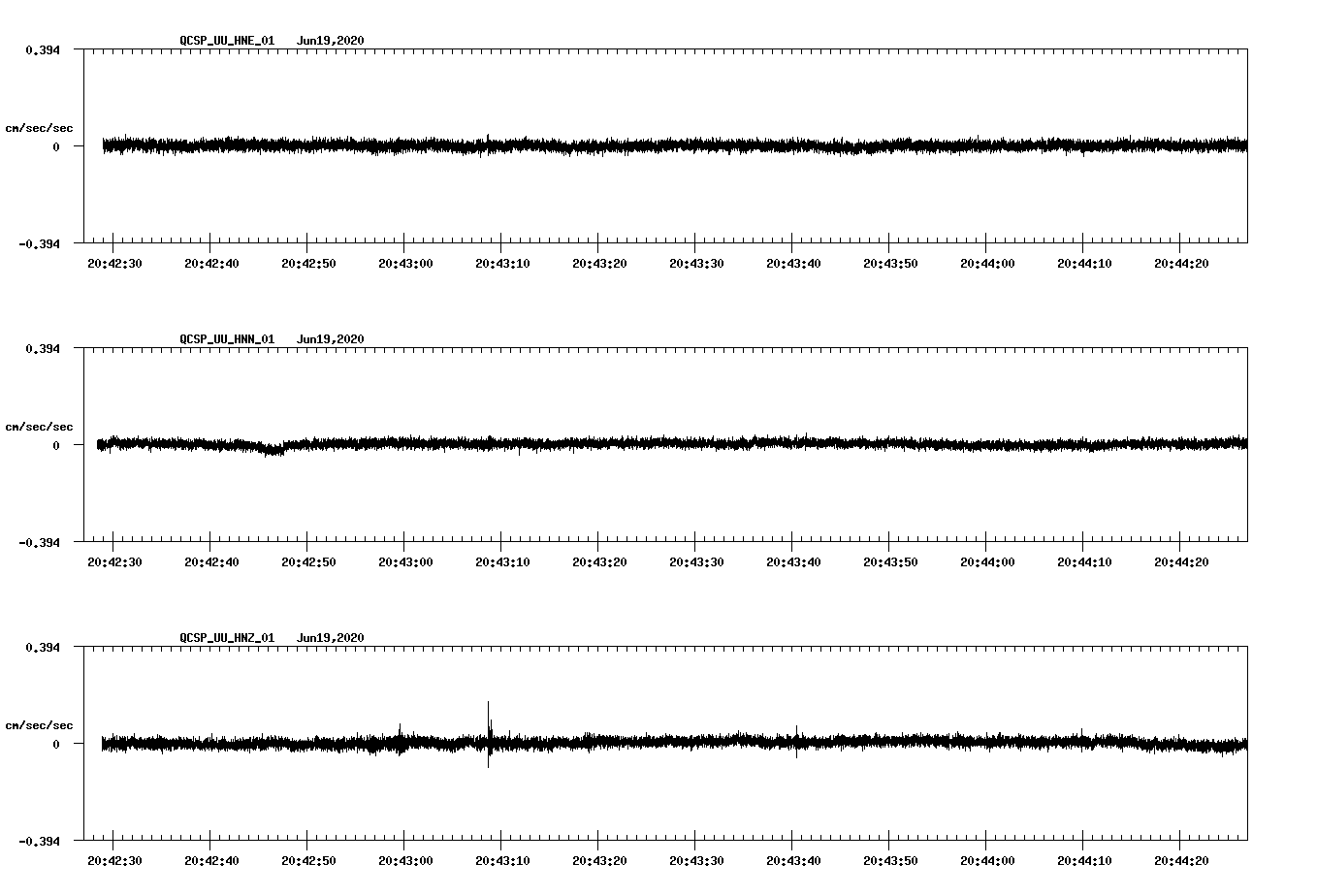1317x896 pixels.
Task: Select the downward dip on the HNN trace
Action: 273,449
